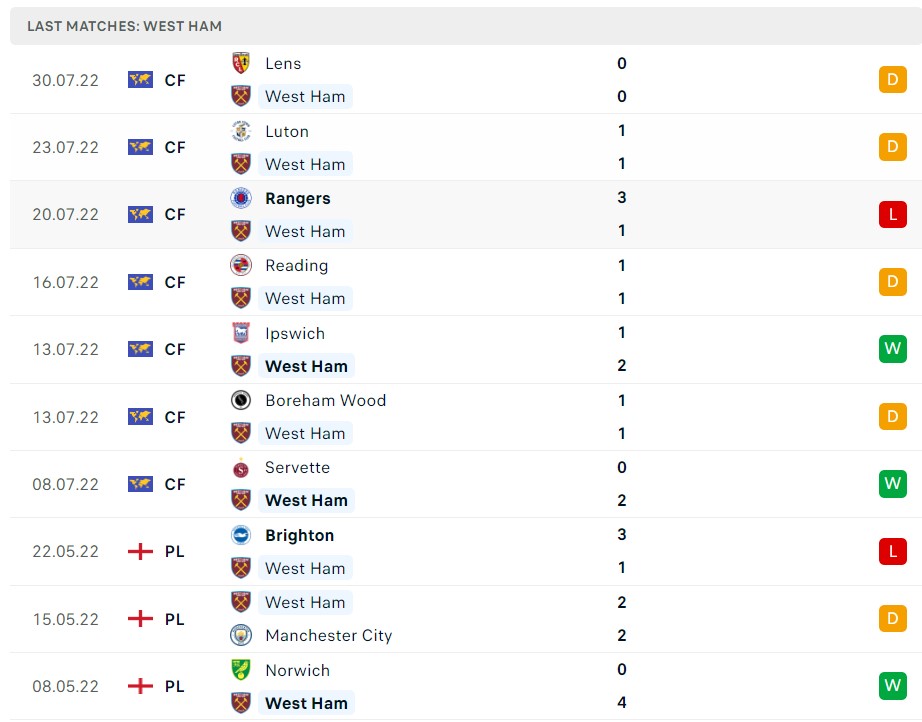Click the Brighton club crest icon
Image resolution: width=922 pixels, height=722 pixels.
[240, 535]
